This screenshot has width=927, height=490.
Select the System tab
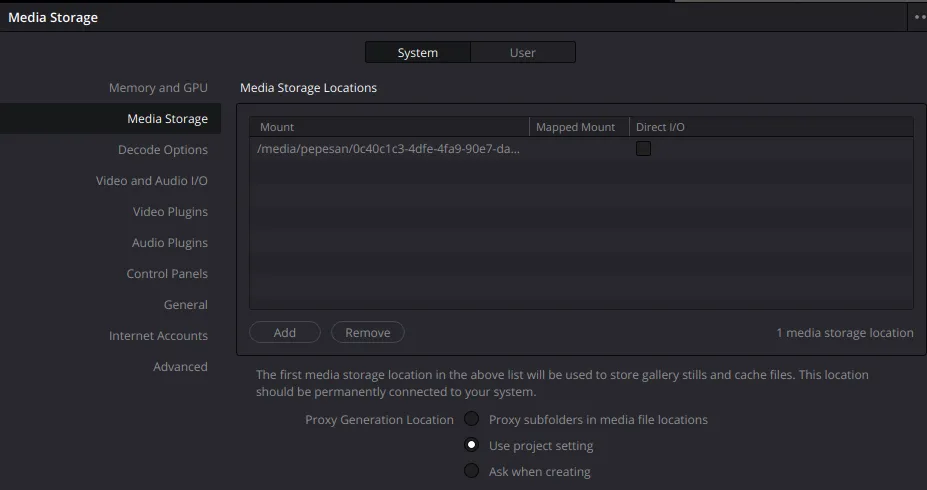click(x=417, y=52)
